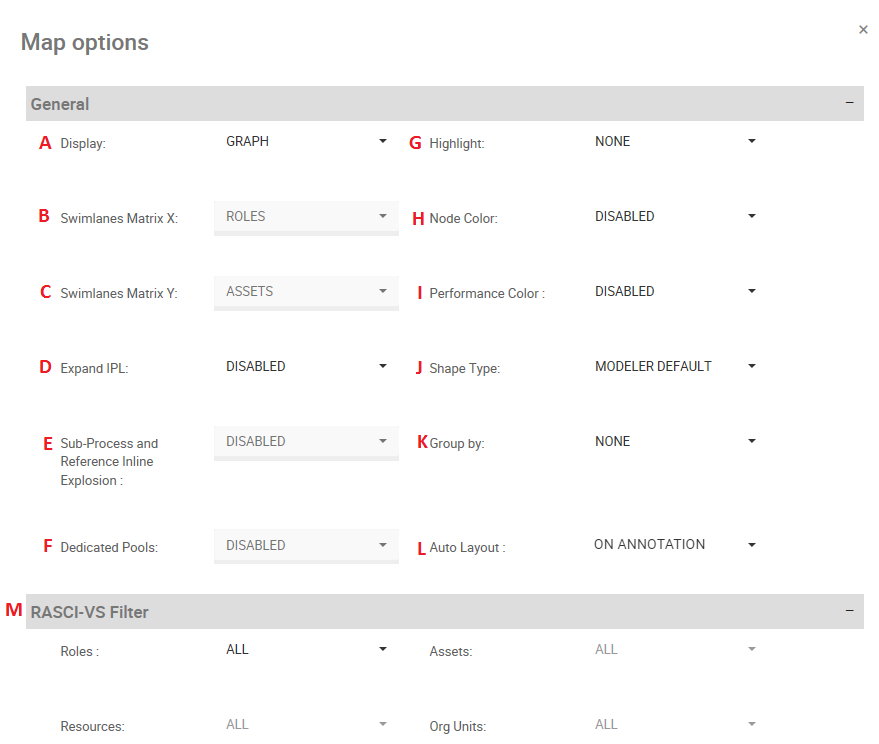This screenshot has width=879, height=744.
Task: Click the Assets filter dropdown
Action: point(675,650)
